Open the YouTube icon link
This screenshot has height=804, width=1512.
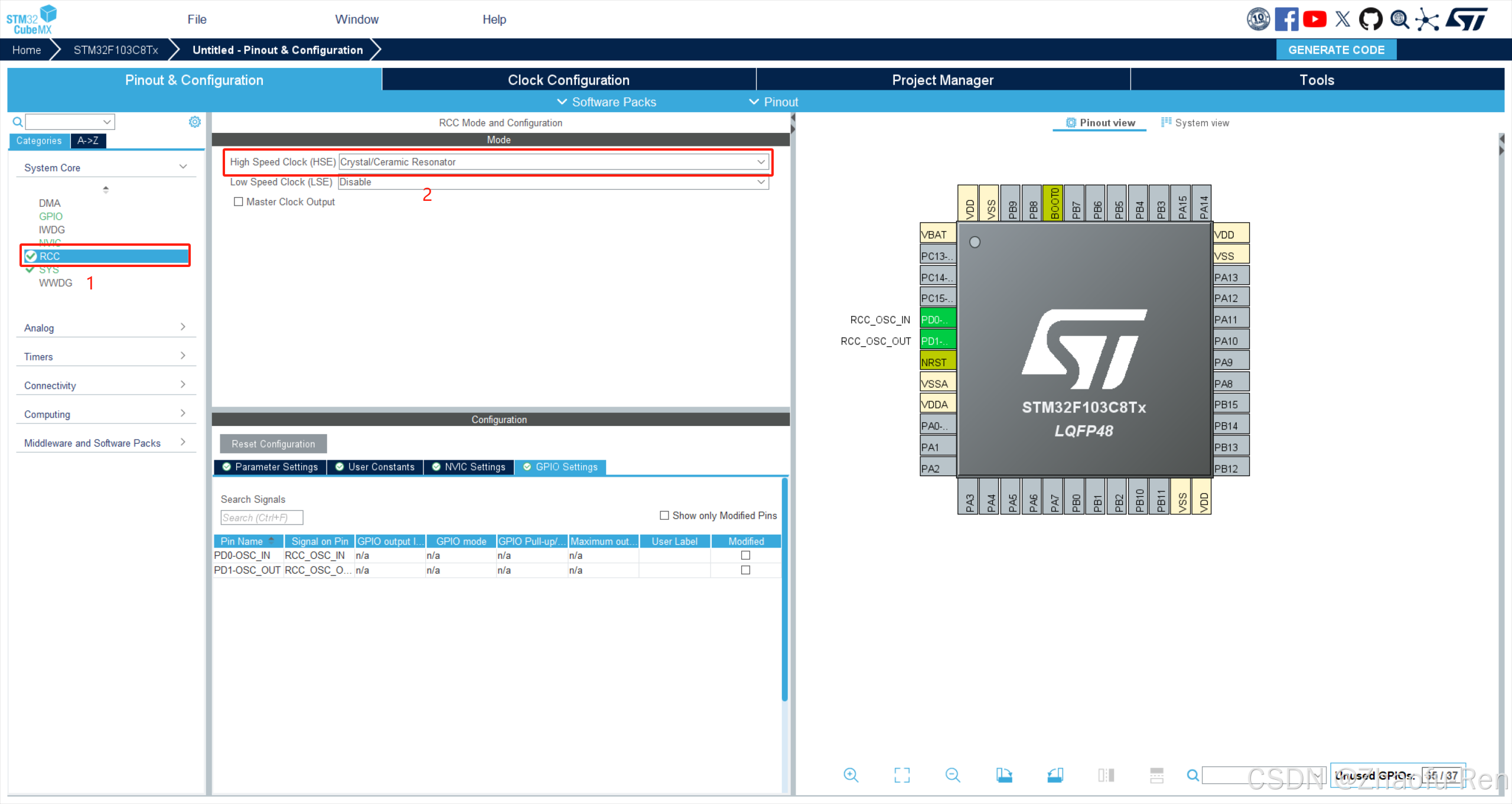click(1314, 19)
